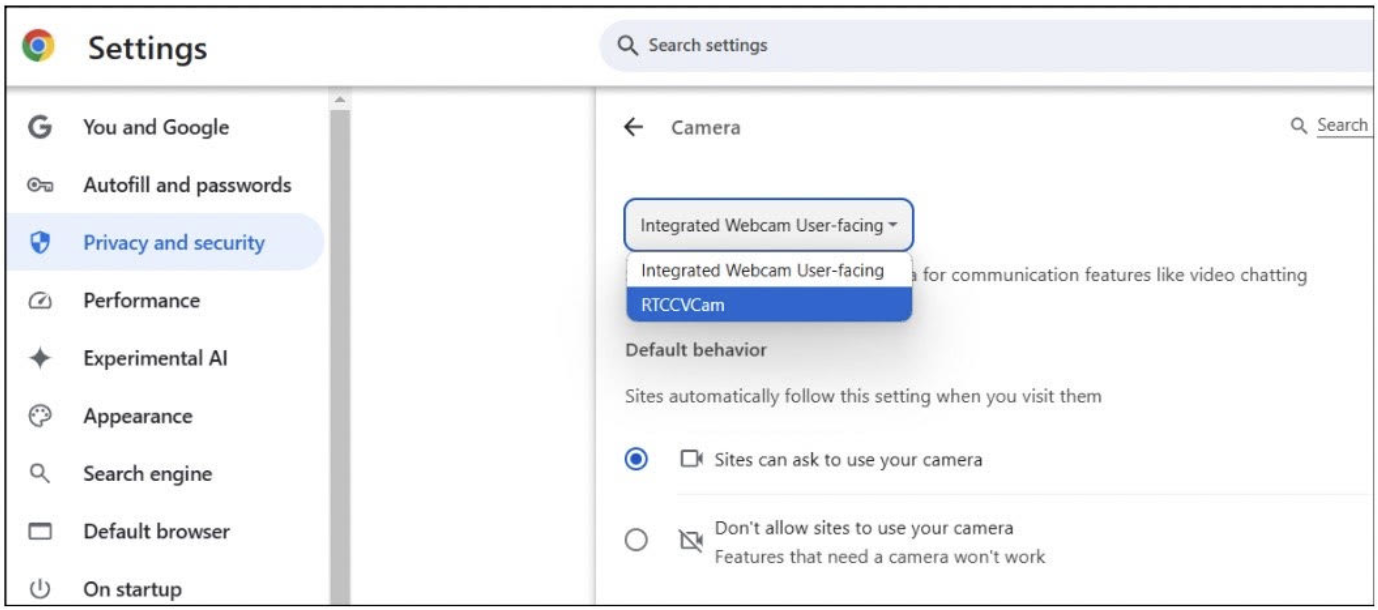Select 'Don't allow sites to use your camera'
Screen dimensions: 1378x610
point(636,540)
